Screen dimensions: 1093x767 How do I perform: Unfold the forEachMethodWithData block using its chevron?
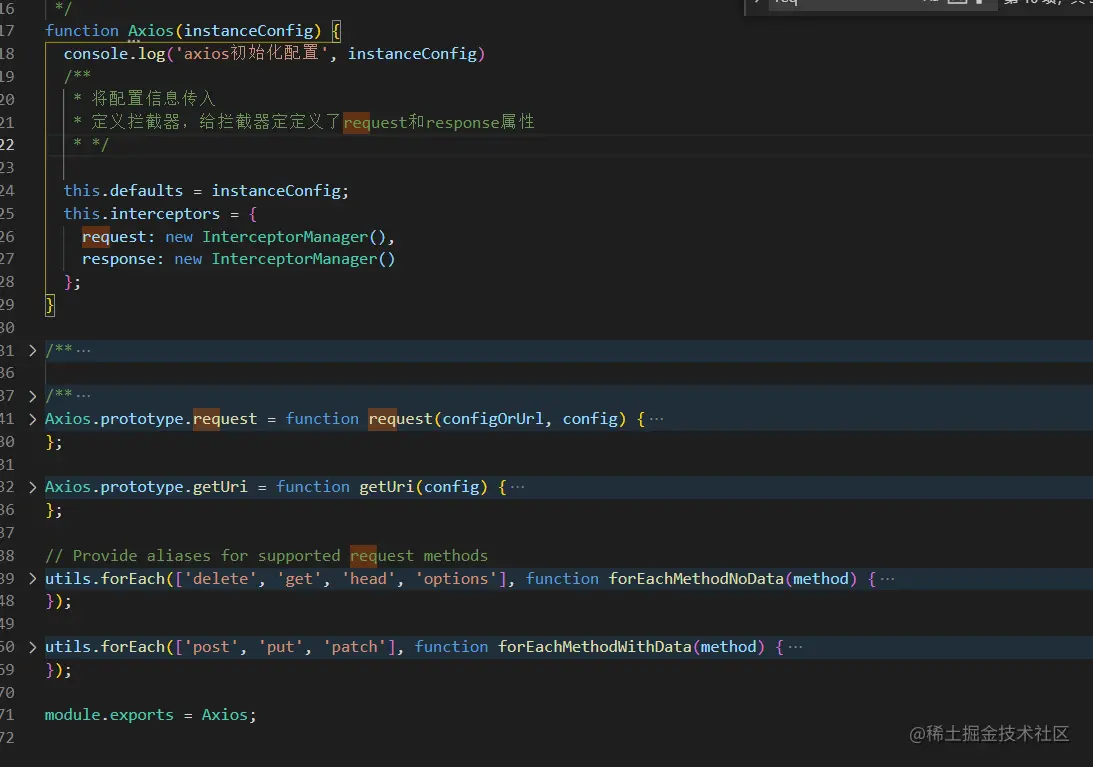(x=32, y=647)
